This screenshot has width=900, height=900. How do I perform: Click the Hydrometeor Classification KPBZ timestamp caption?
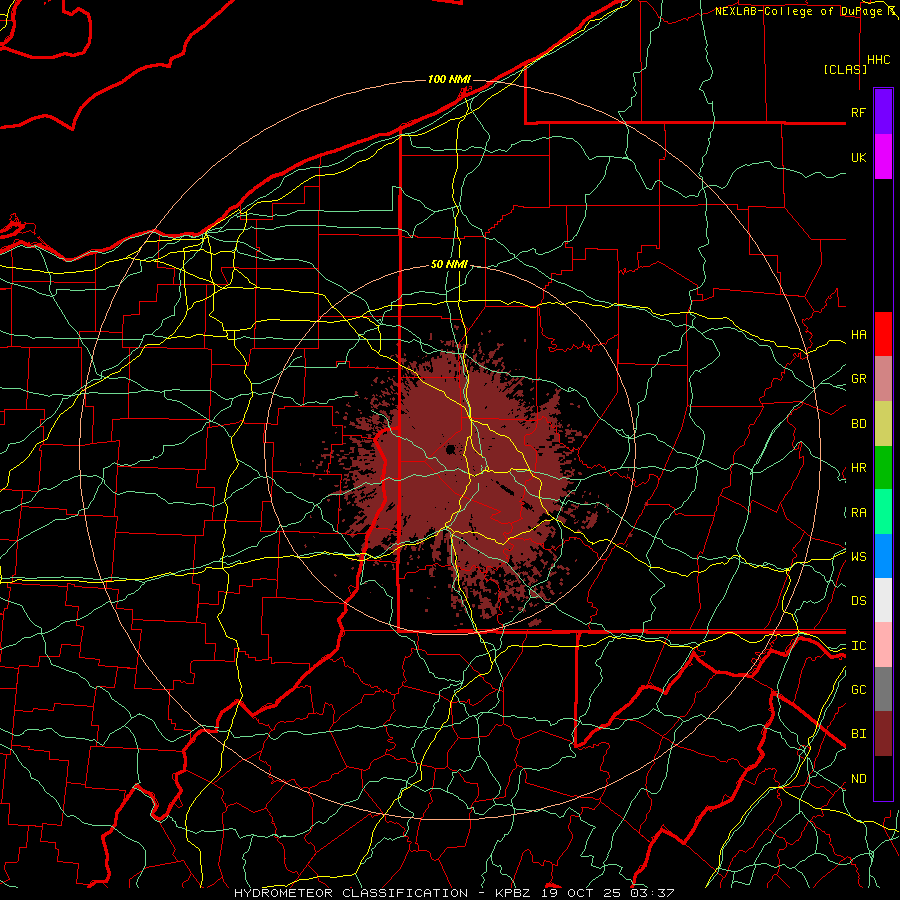click(453, 893)
